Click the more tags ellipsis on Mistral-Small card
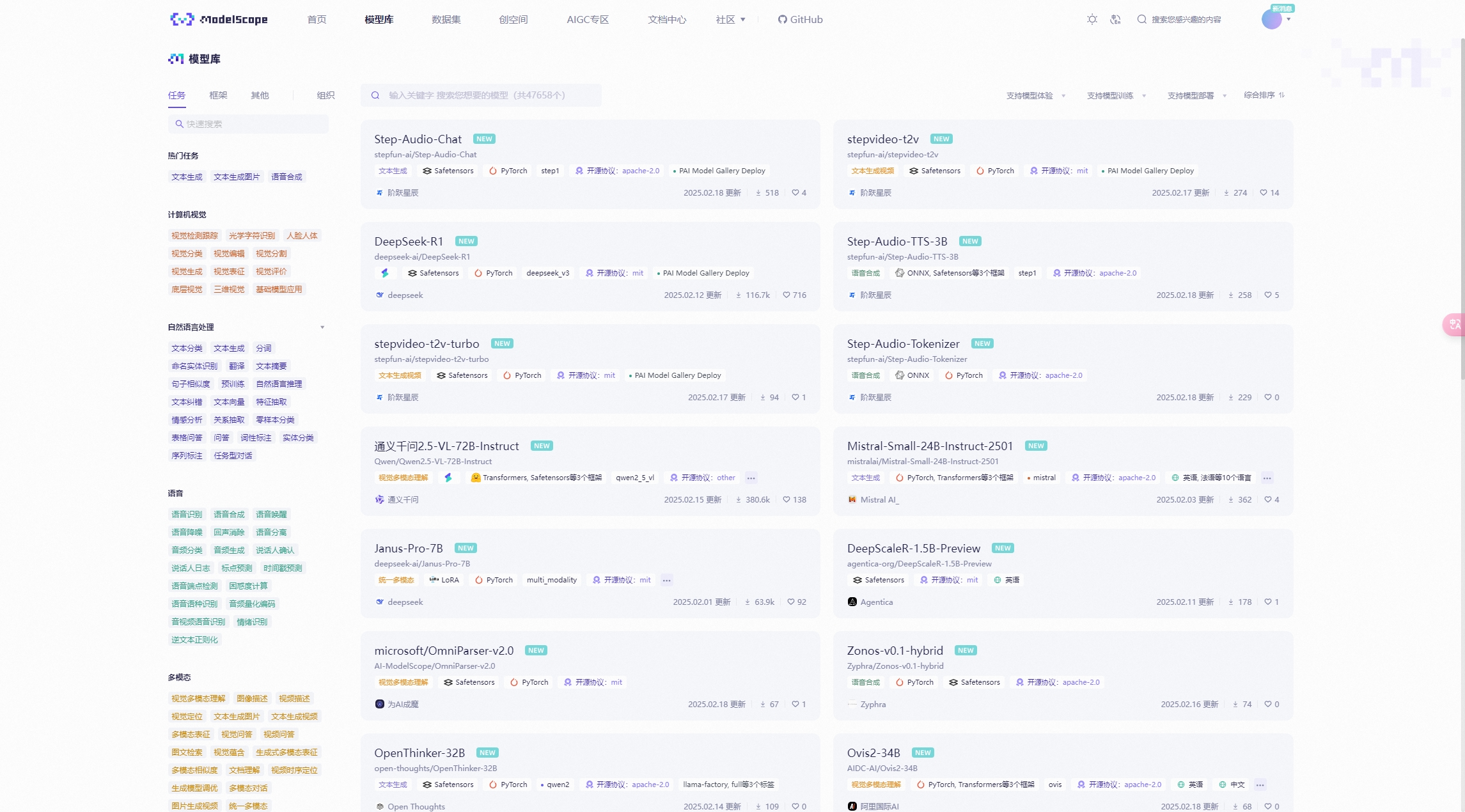Screen dimensions: 1465x812 (x=1267, y=478)
